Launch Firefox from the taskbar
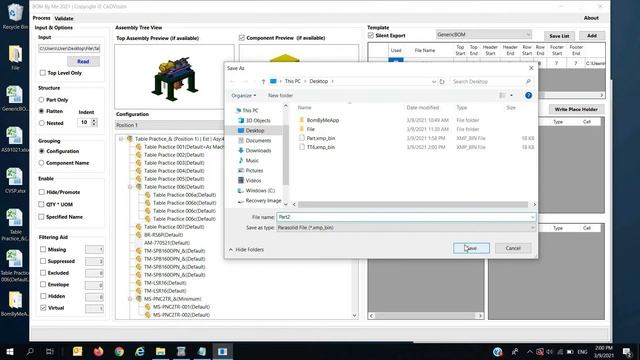640x360 pixels. [98, 351]
